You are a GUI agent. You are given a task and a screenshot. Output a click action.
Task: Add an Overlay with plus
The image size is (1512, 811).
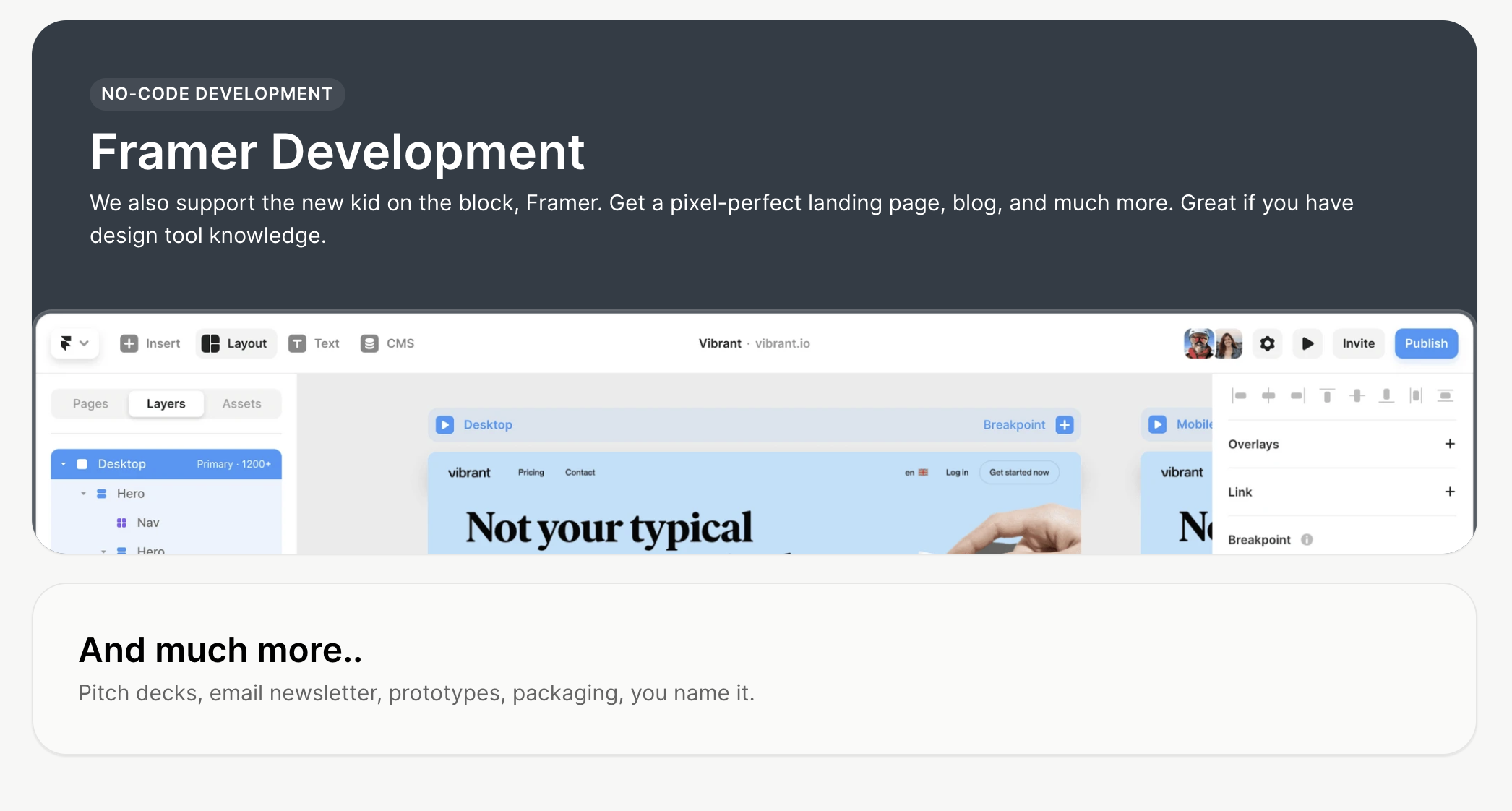pos(1450,444)
